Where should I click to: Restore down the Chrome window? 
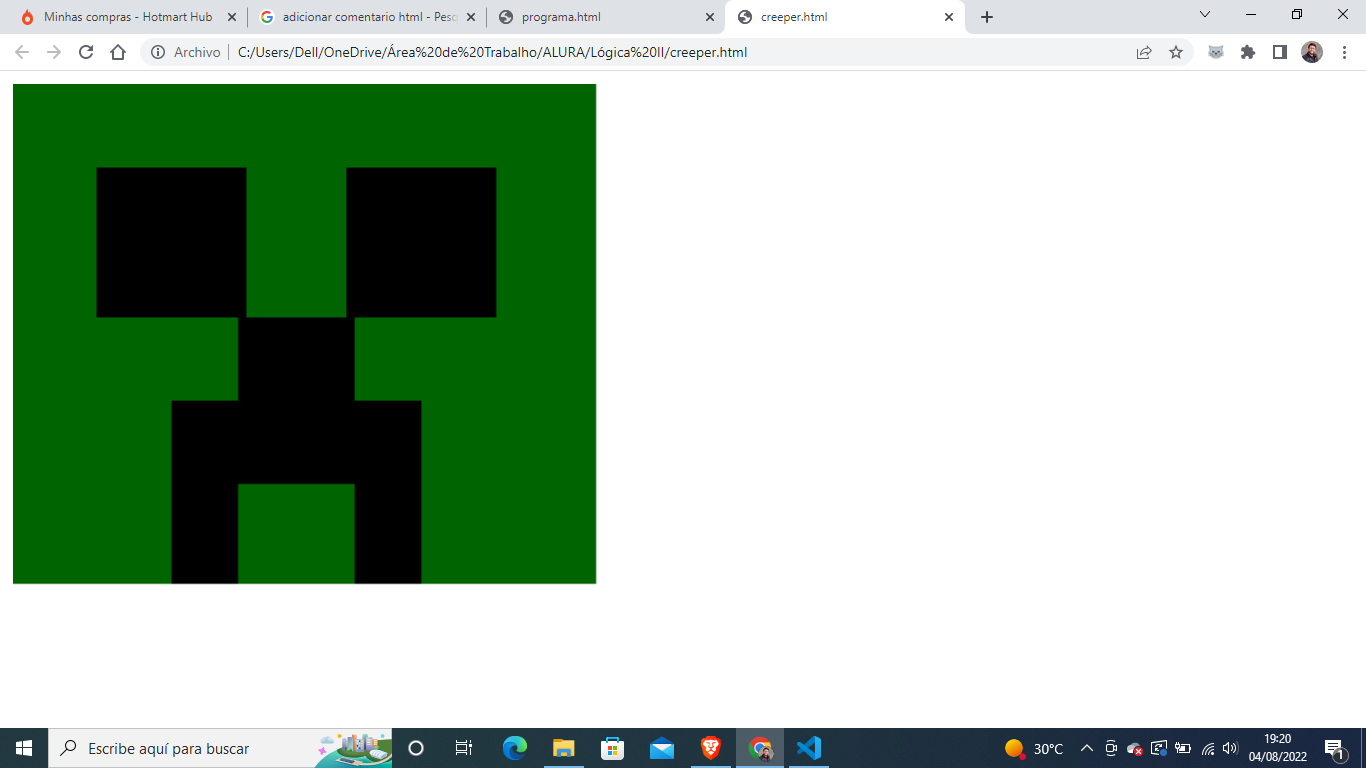1297,14
